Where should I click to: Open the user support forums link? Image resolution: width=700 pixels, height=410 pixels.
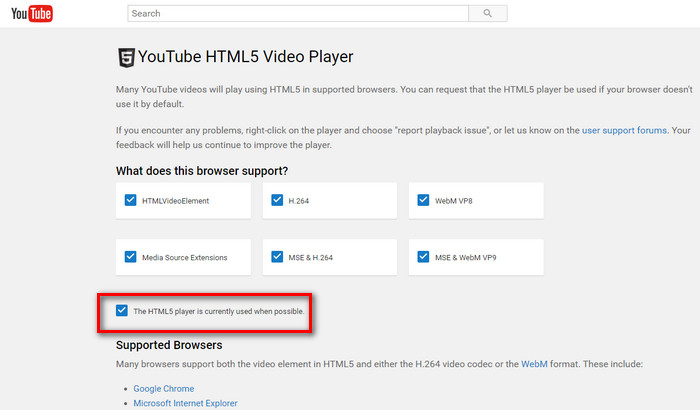point(624,130)
